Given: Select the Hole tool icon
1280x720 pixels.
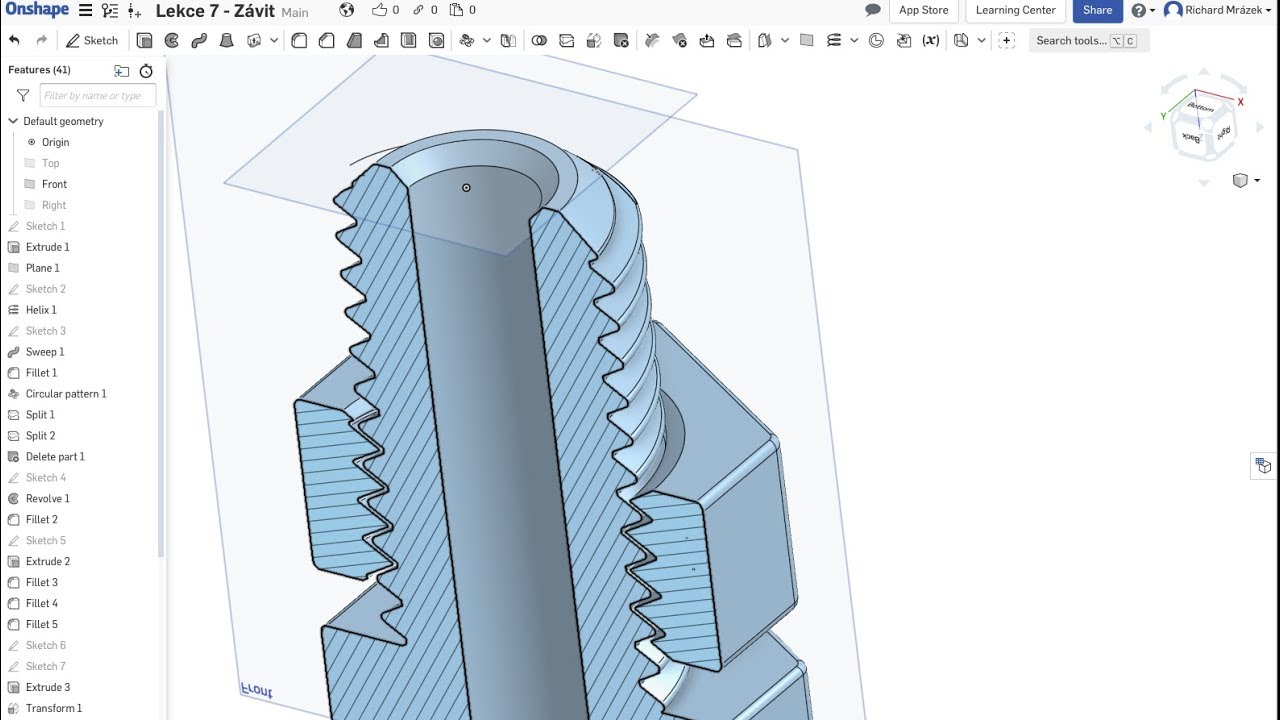Looking at the screenshot, I should tap(436, 41).
